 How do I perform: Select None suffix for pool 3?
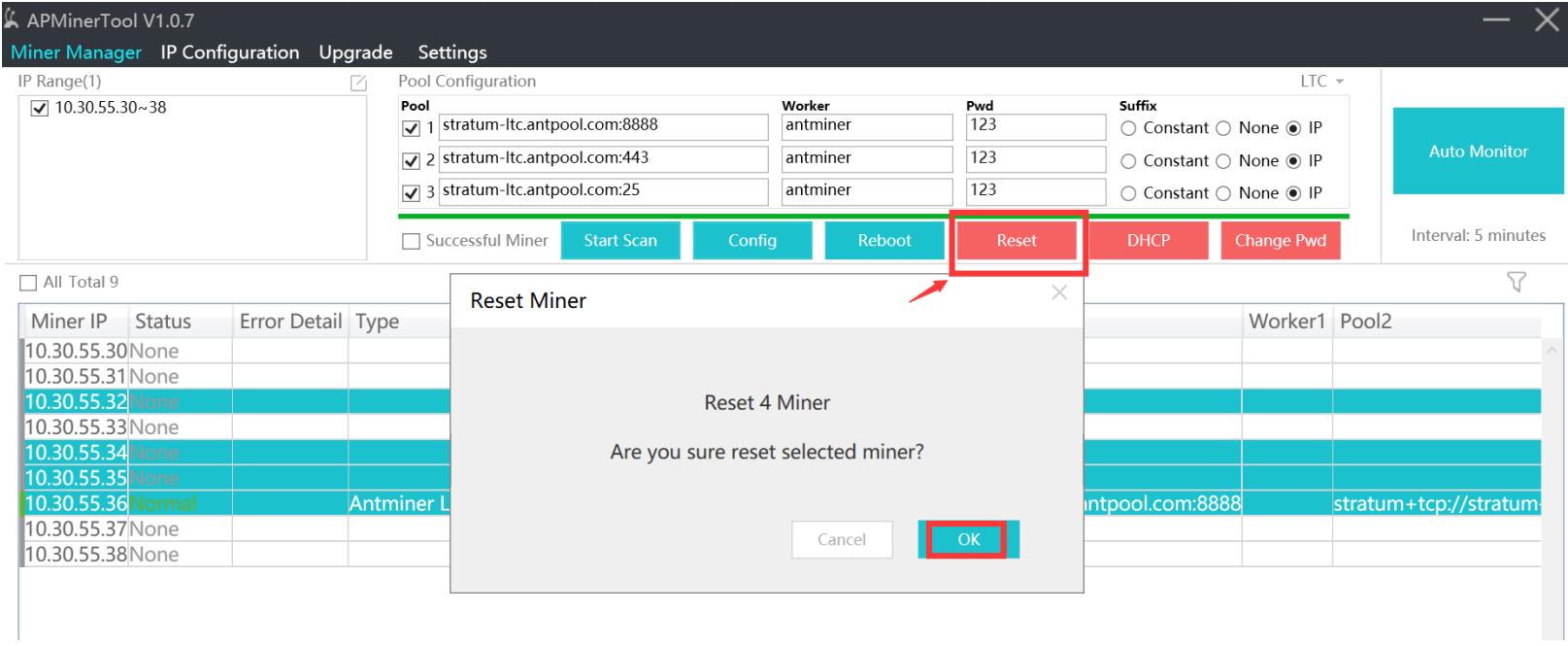[1223, 193]
